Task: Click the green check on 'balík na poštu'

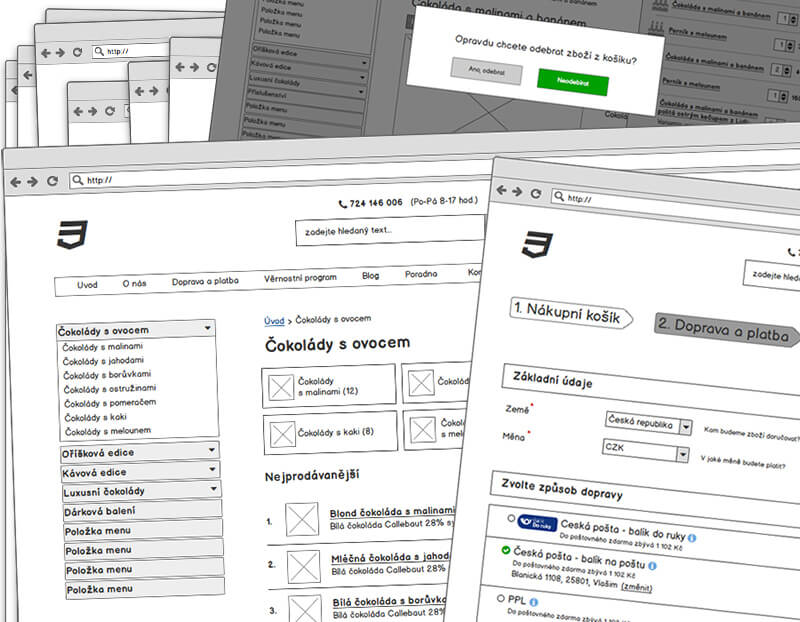Action: point(505,550)
